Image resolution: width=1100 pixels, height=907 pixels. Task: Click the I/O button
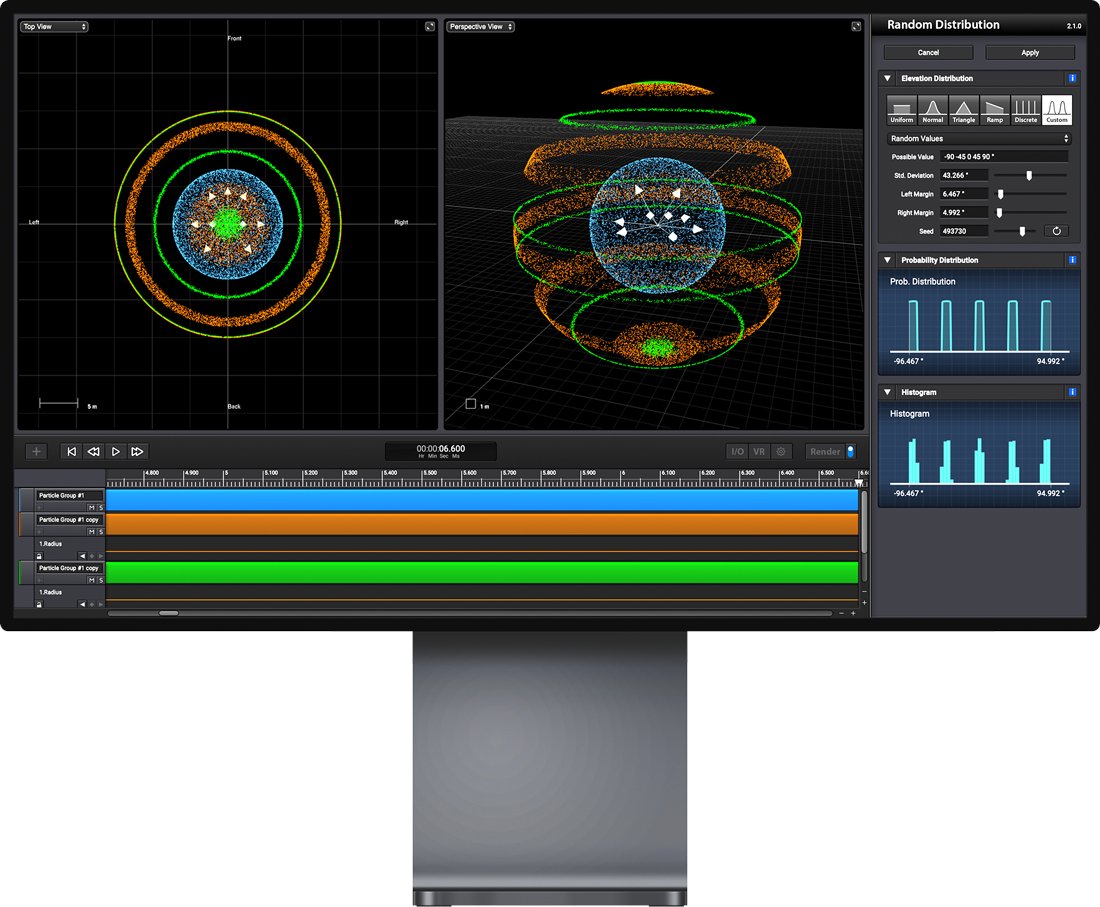click(x=737, y=452)
